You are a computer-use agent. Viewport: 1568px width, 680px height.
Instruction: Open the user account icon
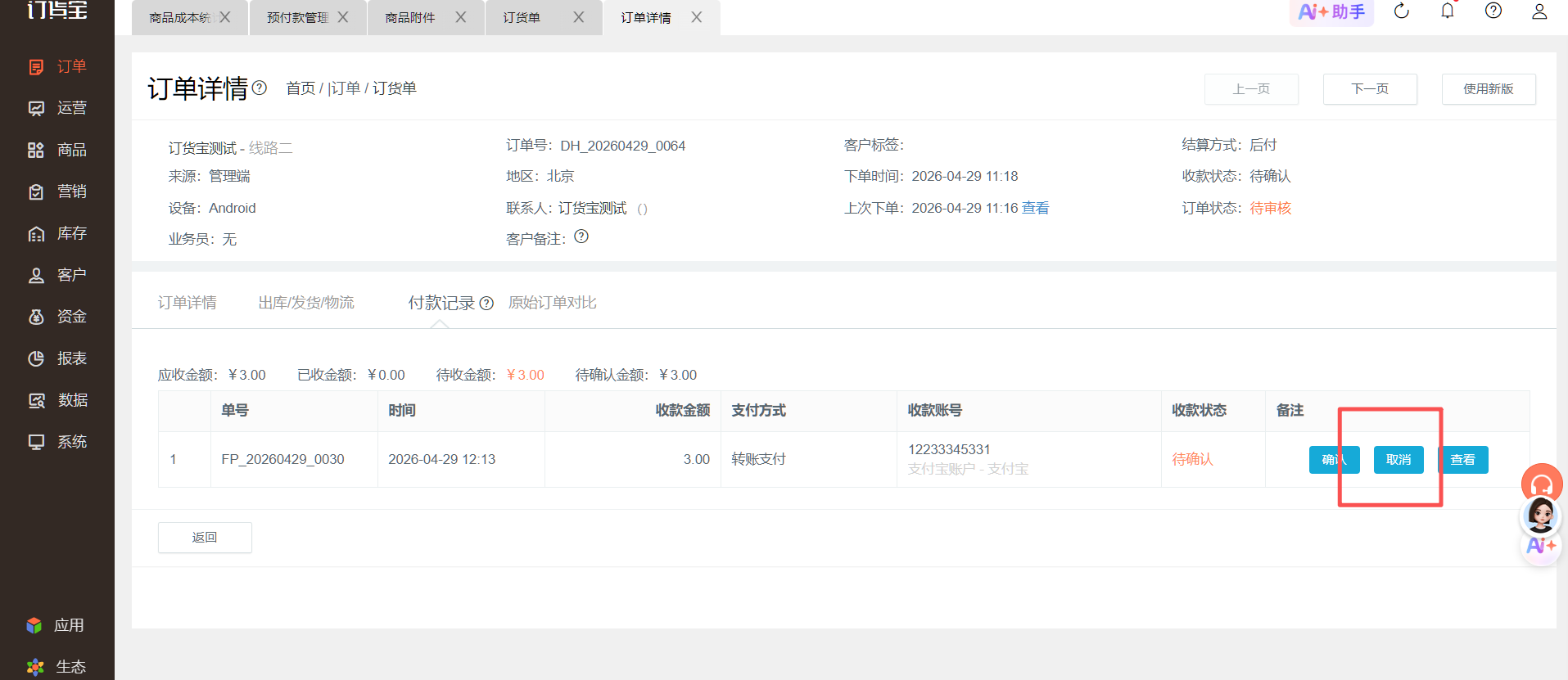click(1539, 11)
